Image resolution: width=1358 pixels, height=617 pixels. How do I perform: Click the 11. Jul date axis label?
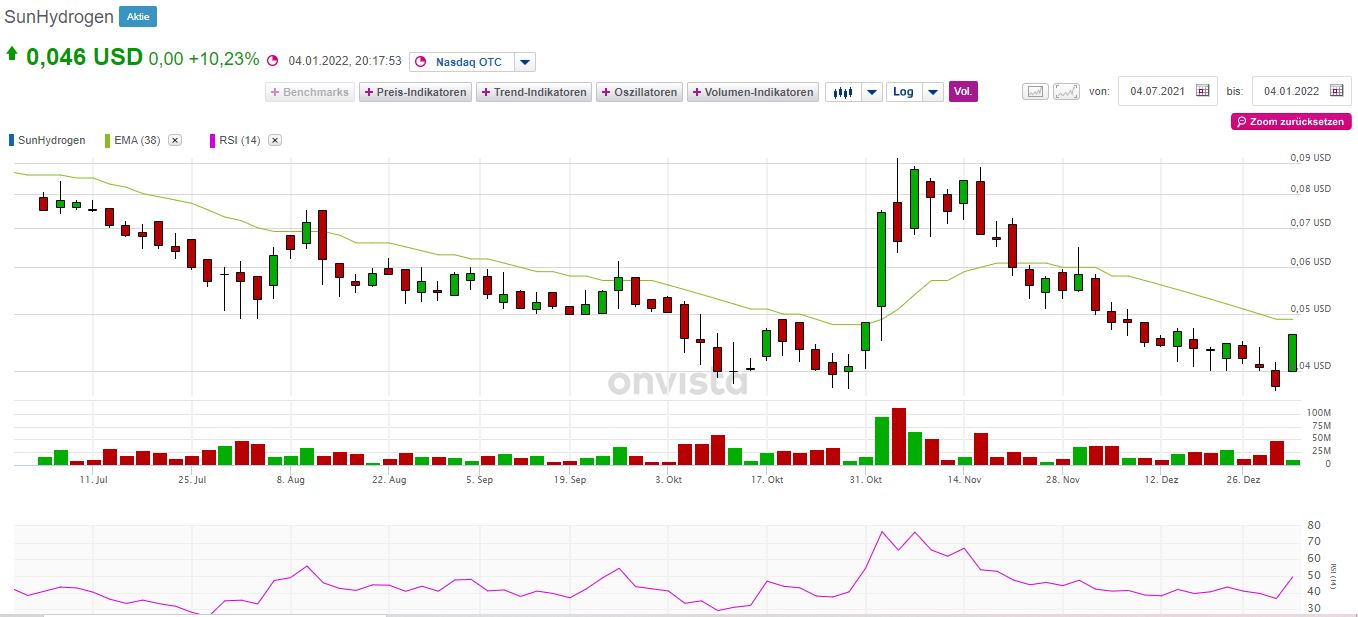tap(93, 480)
